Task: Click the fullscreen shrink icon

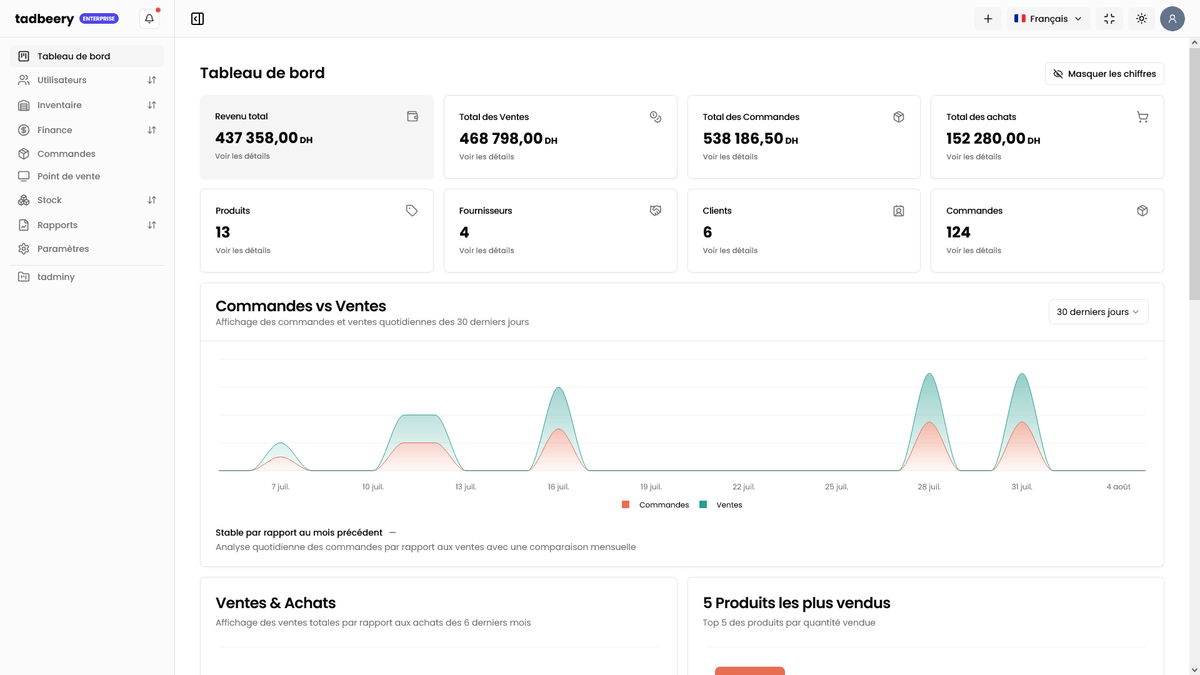Action: pyautogui.click(x=1109, y=19)
